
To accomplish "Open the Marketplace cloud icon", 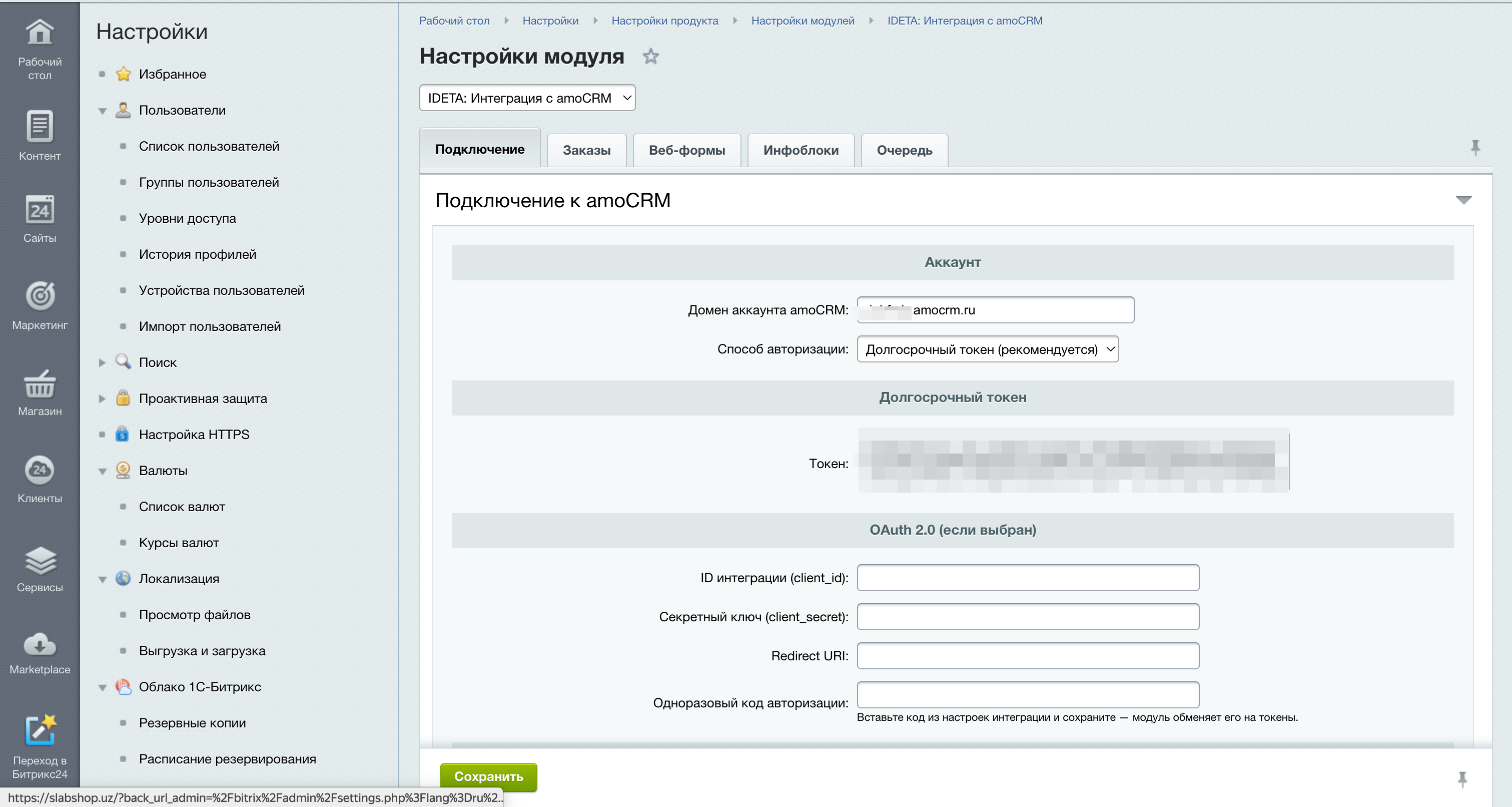I will [40, 644].
